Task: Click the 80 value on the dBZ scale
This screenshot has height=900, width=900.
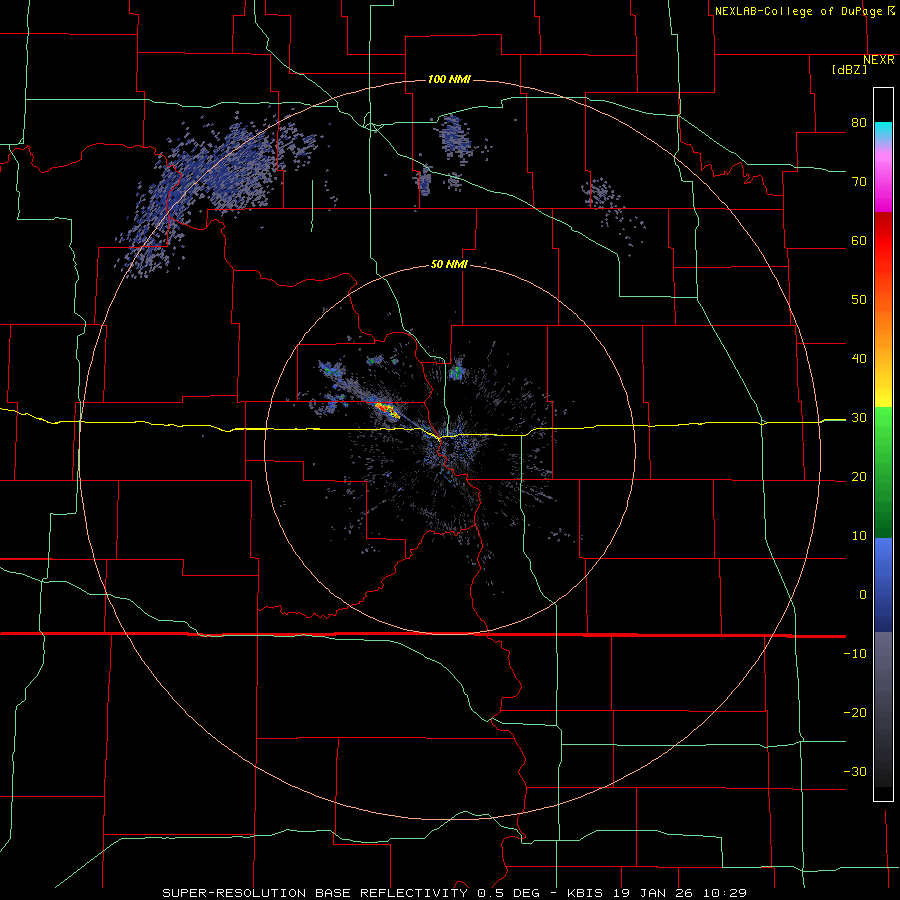Action: coord(859,123)
